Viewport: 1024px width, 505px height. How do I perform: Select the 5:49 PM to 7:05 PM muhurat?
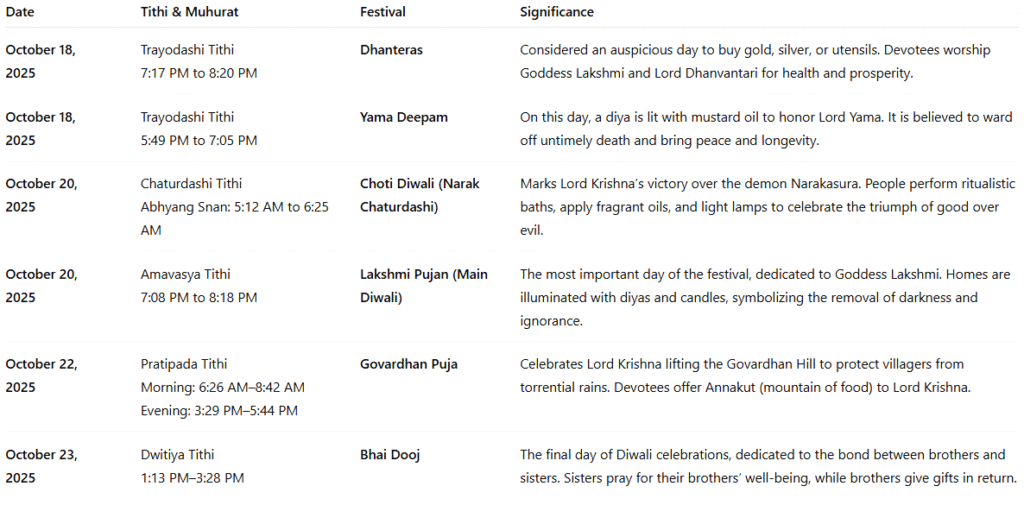coord(199,141)
